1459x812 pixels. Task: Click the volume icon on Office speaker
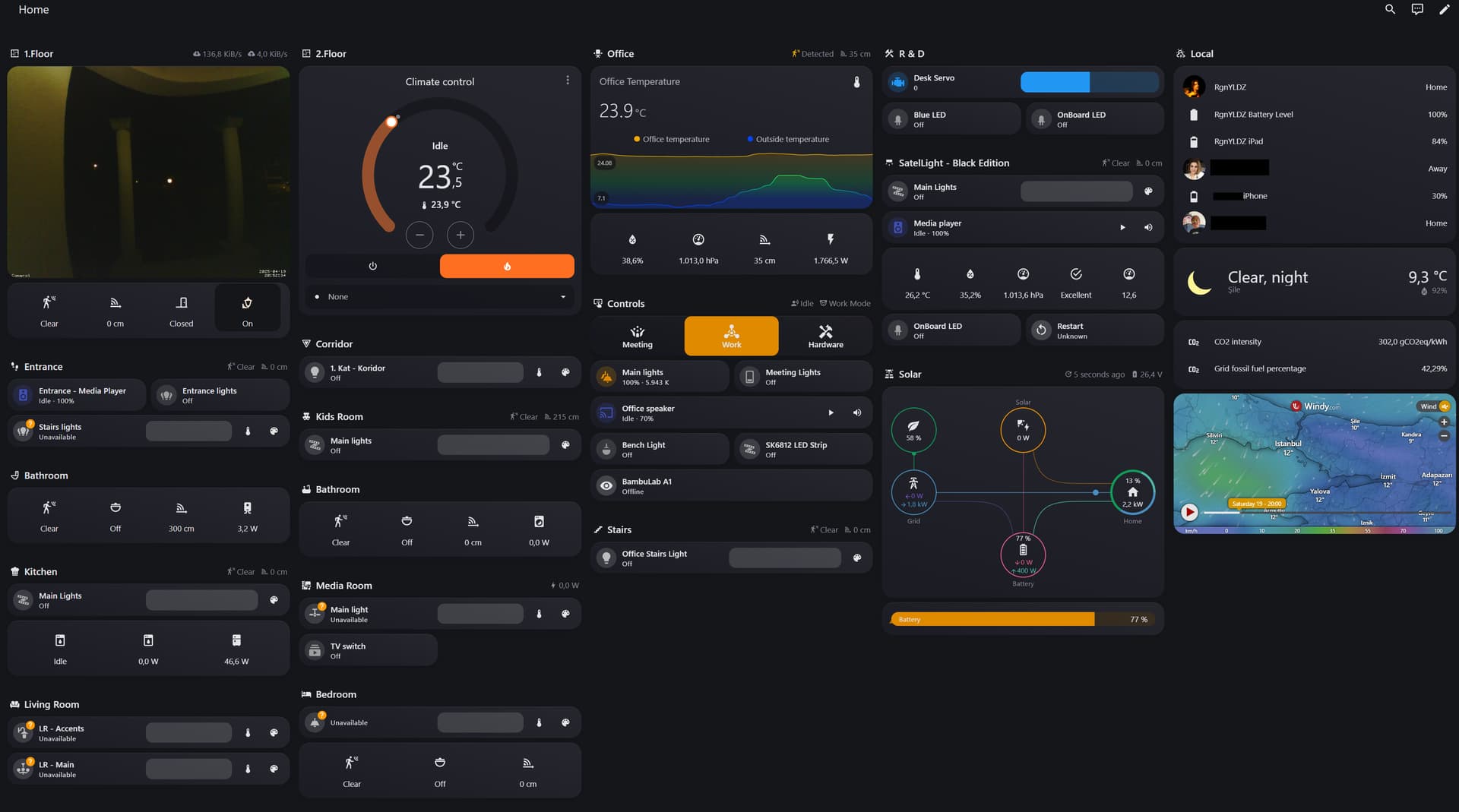(x=856, y=412)
